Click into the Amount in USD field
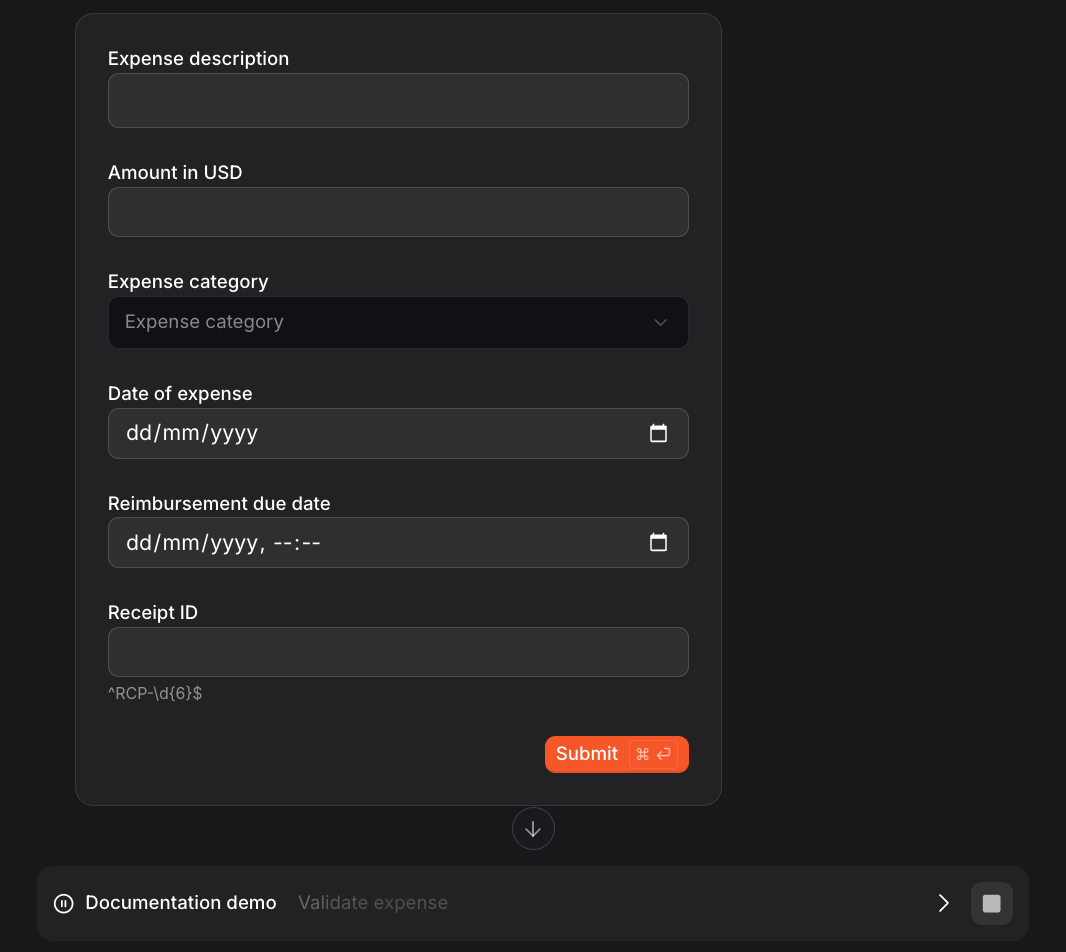Image resolution: width=1066 pixels, height=952 pixels. point(397,212)
